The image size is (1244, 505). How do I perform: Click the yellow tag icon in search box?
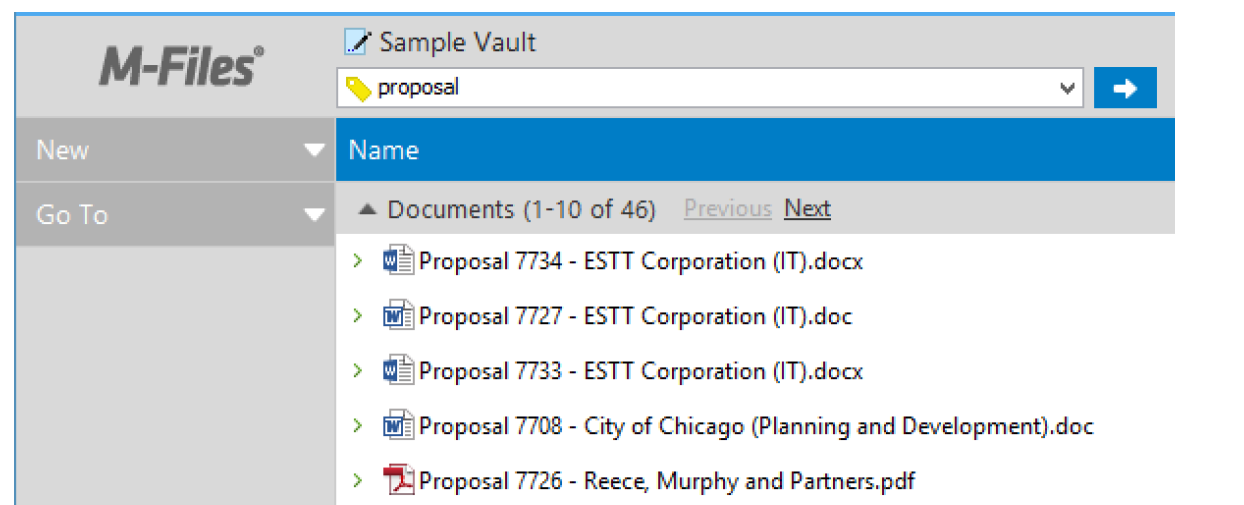tap(358, 89)
